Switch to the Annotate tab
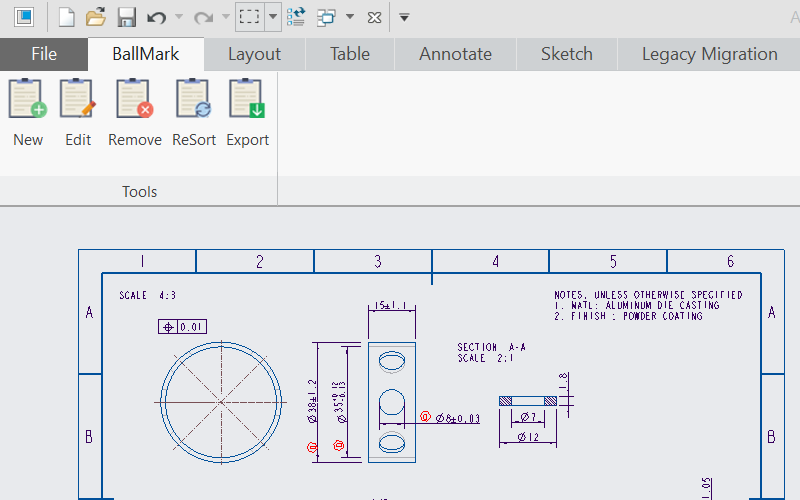 tap(455, 54)
